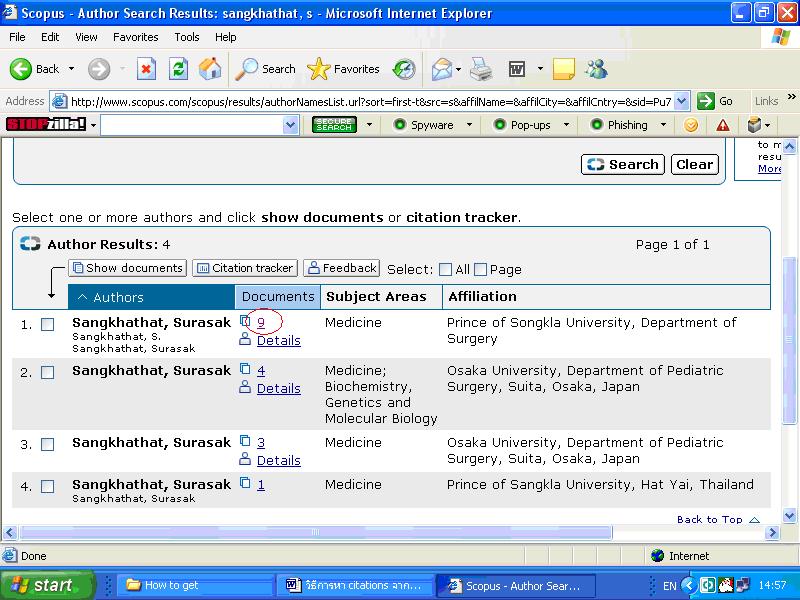Expand the Mail button dropdown arrow

click(x=458, y=69)
